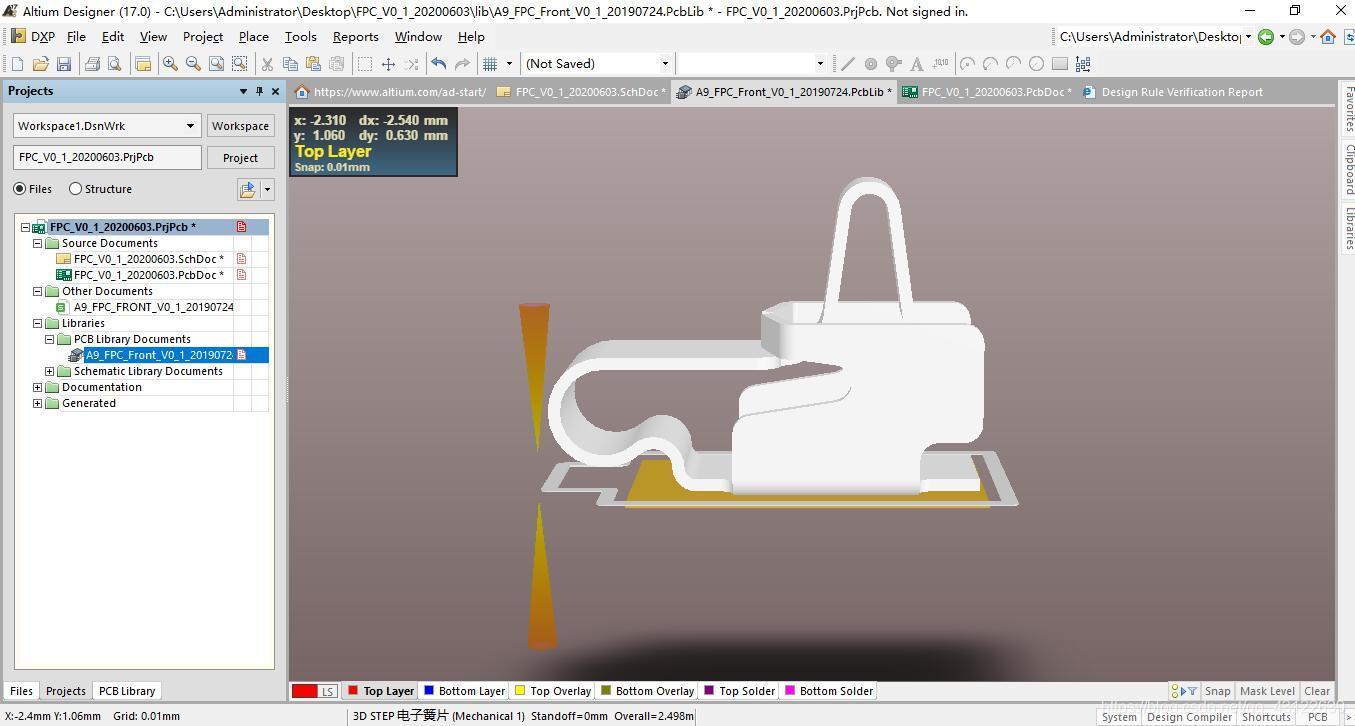Select the Place Pad tool

(871, 64)
